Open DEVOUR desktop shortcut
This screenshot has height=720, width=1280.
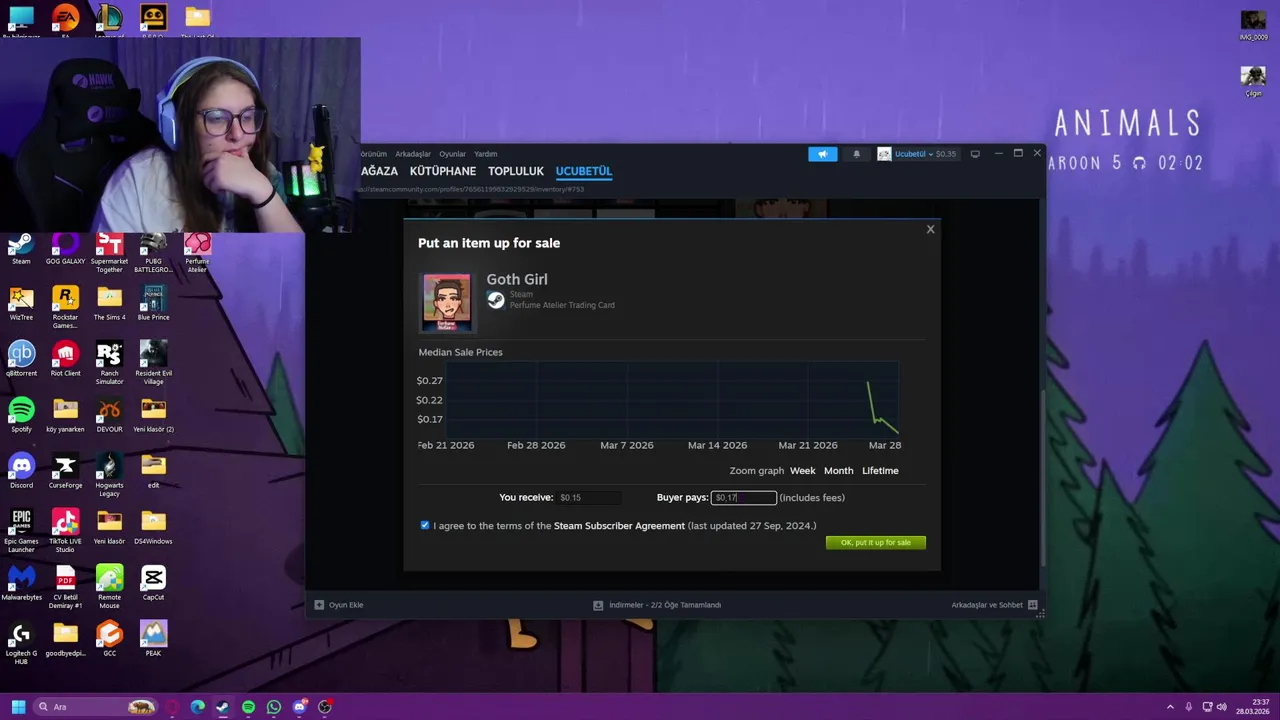(x=109, y=416)
